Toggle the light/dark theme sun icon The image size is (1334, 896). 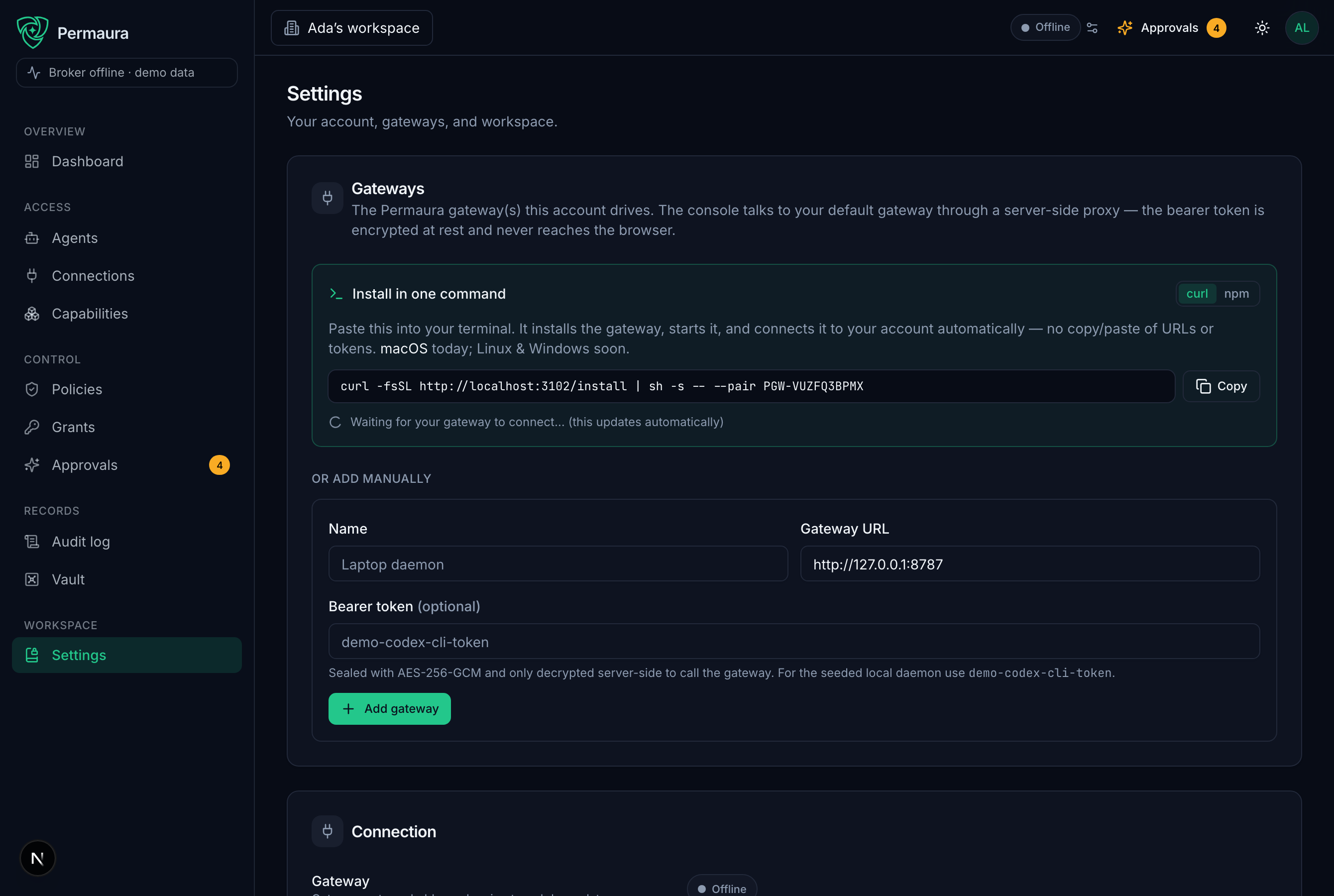pyautogui.click(x=1263, y=28)
